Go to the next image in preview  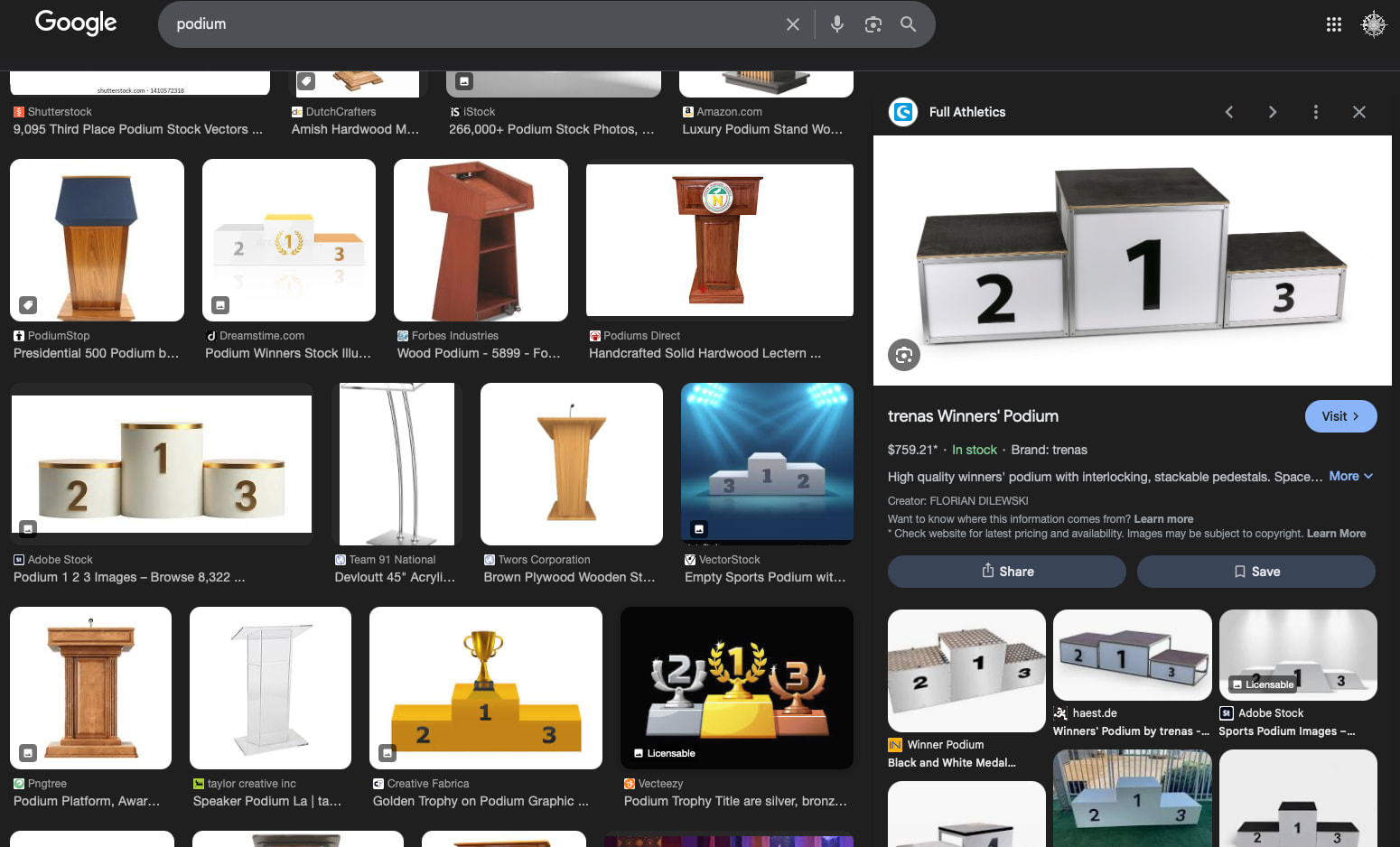click(x=1272, y=112)
